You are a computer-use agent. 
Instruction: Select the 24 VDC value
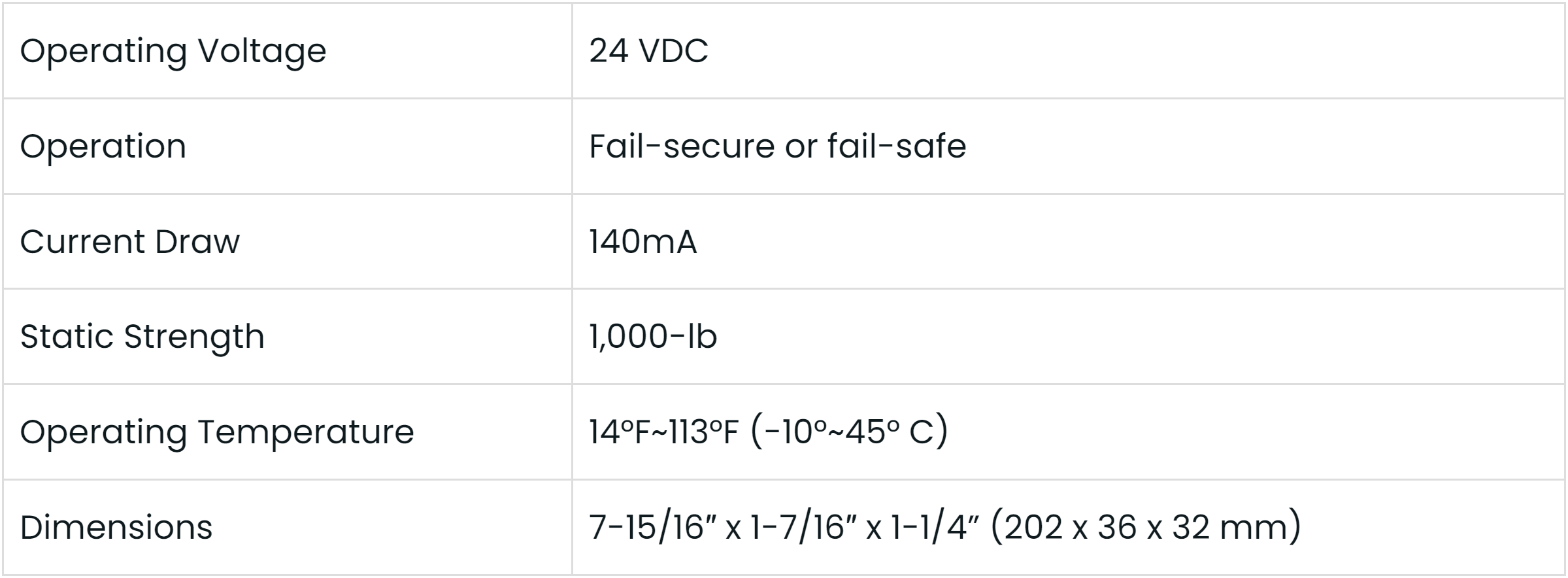point(648,51)
